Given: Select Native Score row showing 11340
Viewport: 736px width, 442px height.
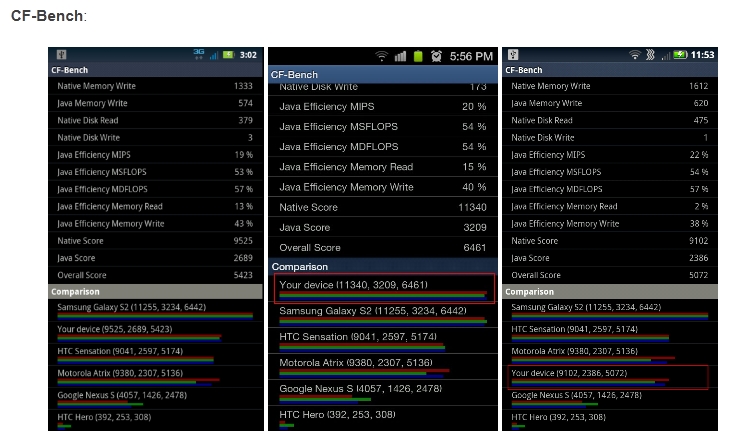Looking at the screenshot, I should tap(383, 207).
